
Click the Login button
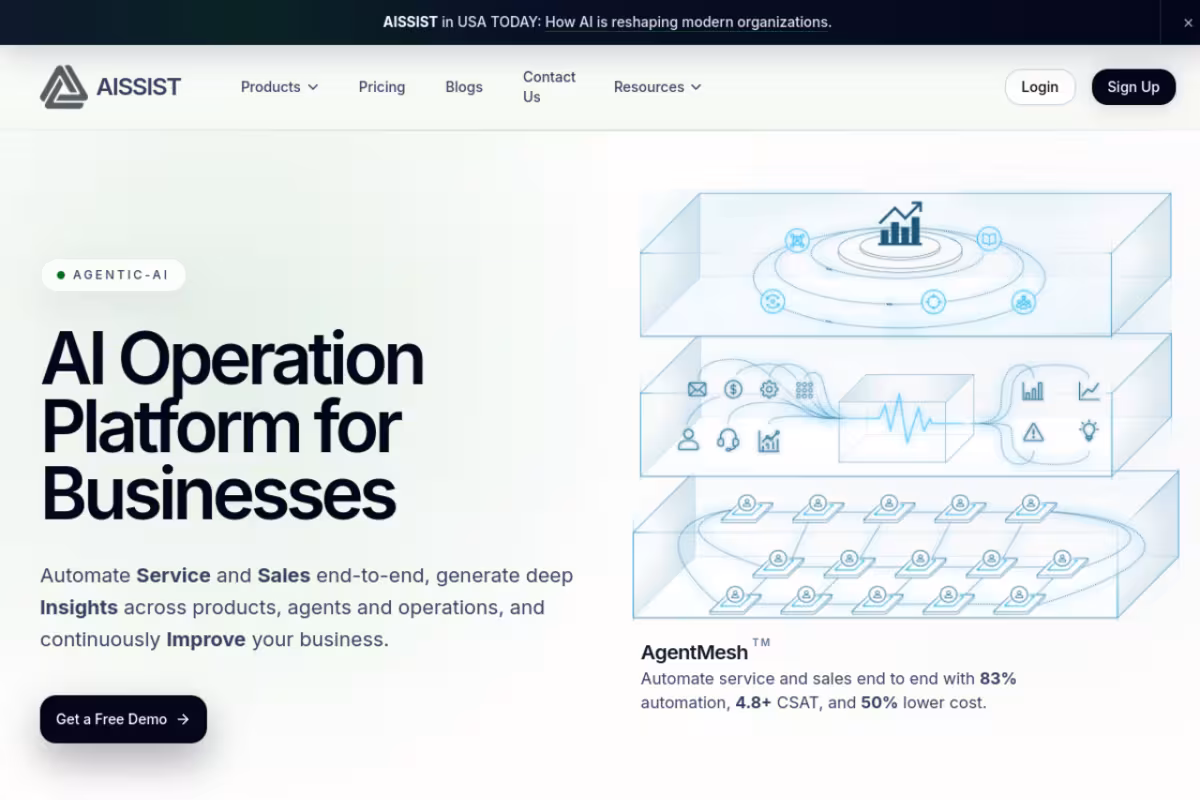pos(1040,87)
